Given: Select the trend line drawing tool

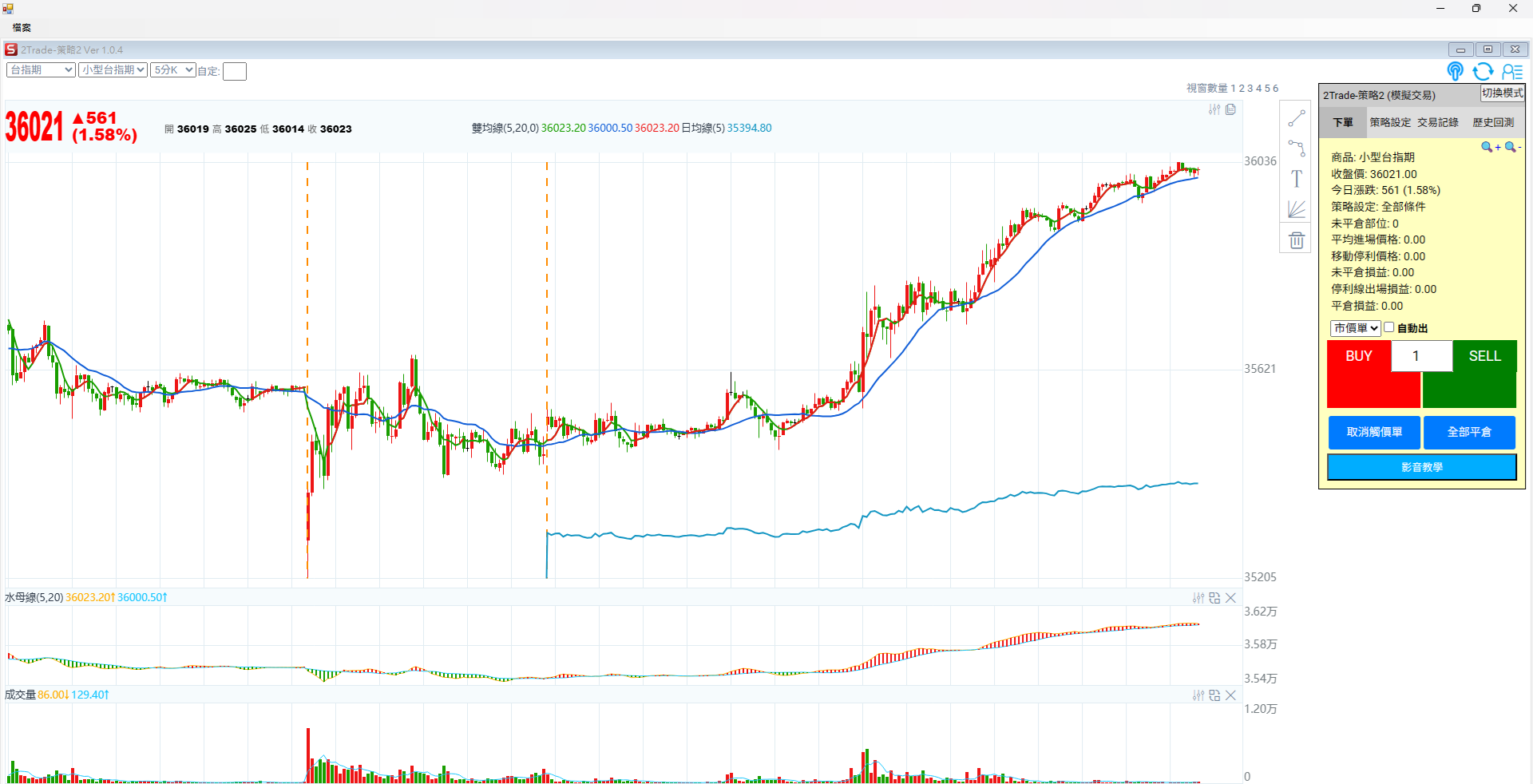Looking at the screenshot, I should point(1296,119).
